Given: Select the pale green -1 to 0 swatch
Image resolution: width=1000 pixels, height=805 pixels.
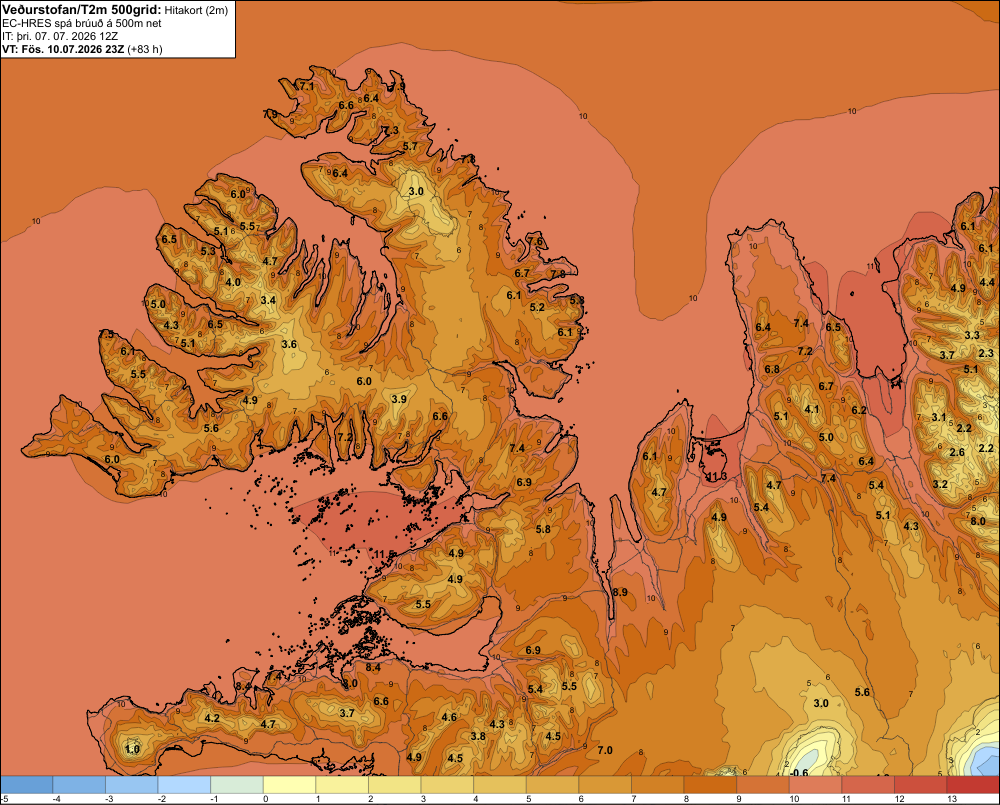Looking at the screenshot, I should (x=237, y=784).
